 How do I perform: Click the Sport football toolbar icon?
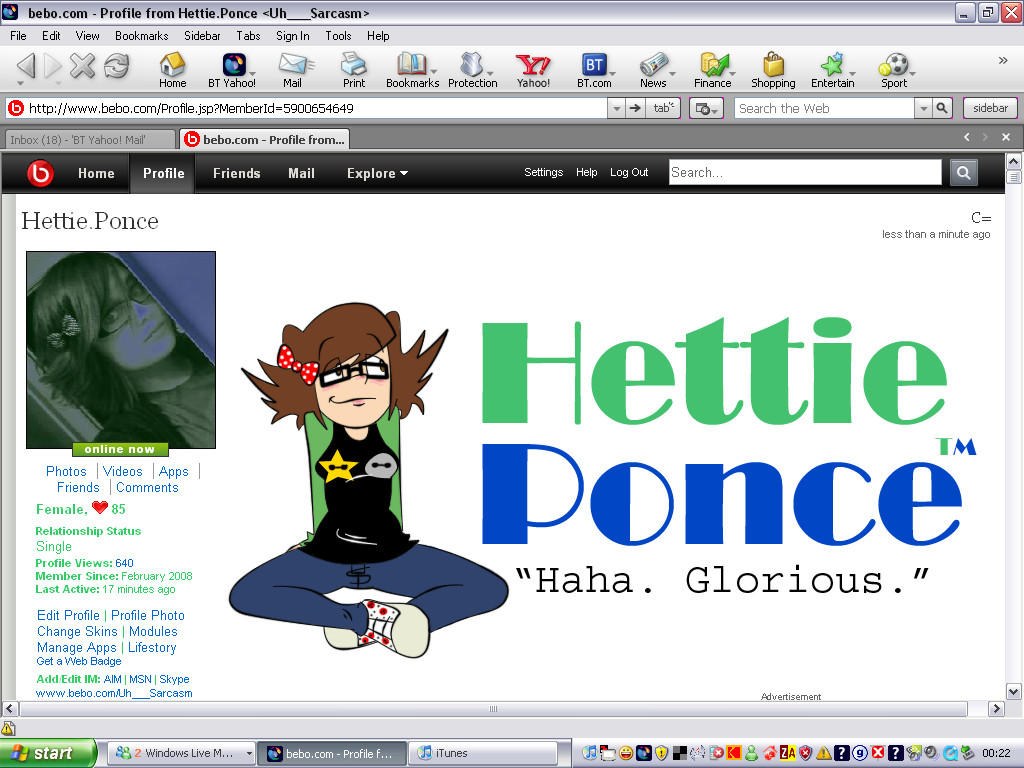coord(894,70)
